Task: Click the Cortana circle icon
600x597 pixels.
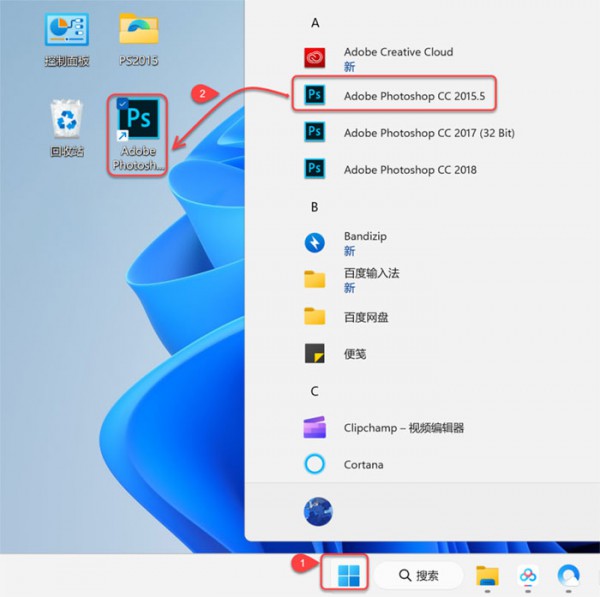Action: [x=315, y=464]
